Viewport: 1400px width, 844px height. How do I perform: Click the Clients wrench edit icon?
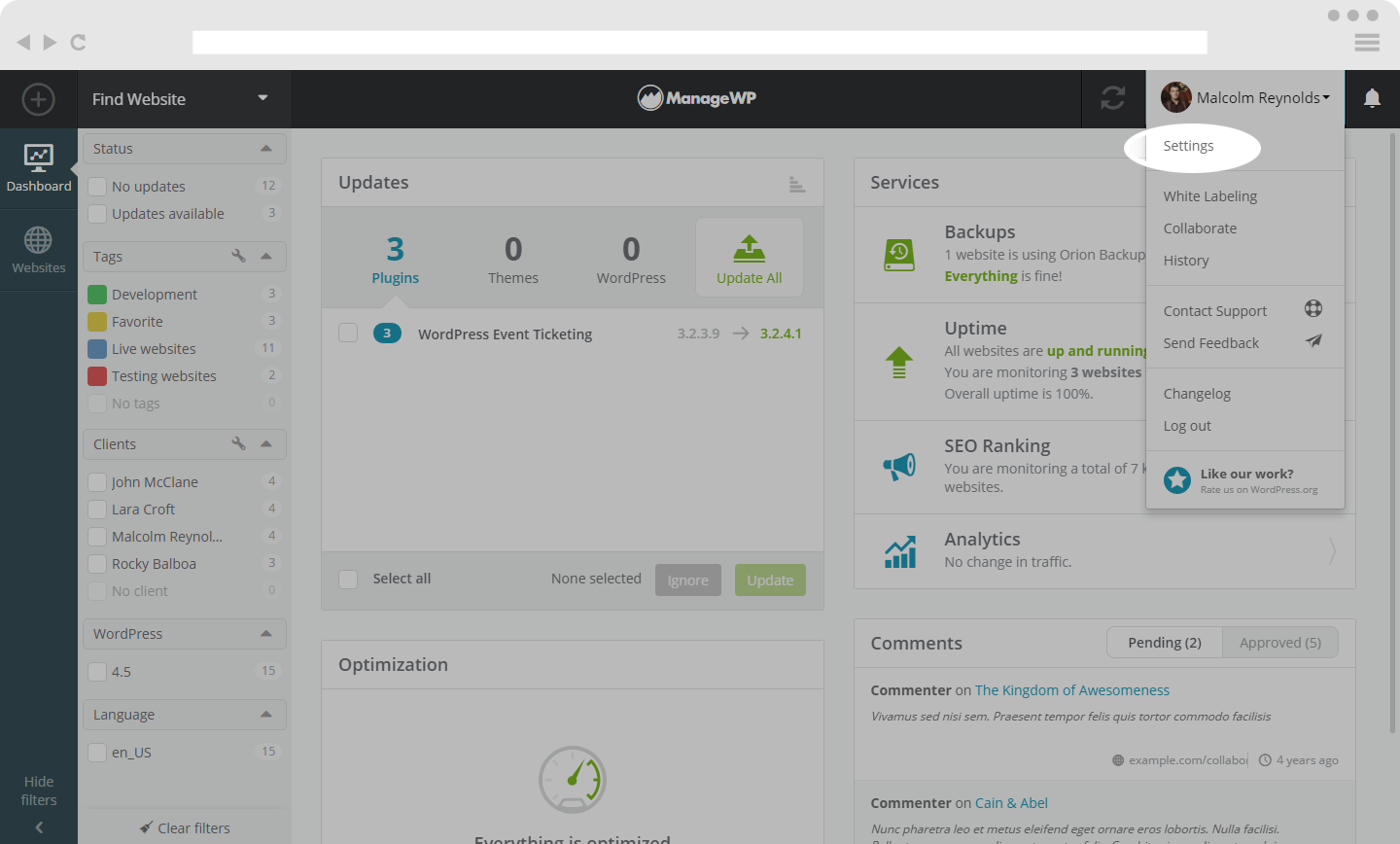[x=238, y=443]
